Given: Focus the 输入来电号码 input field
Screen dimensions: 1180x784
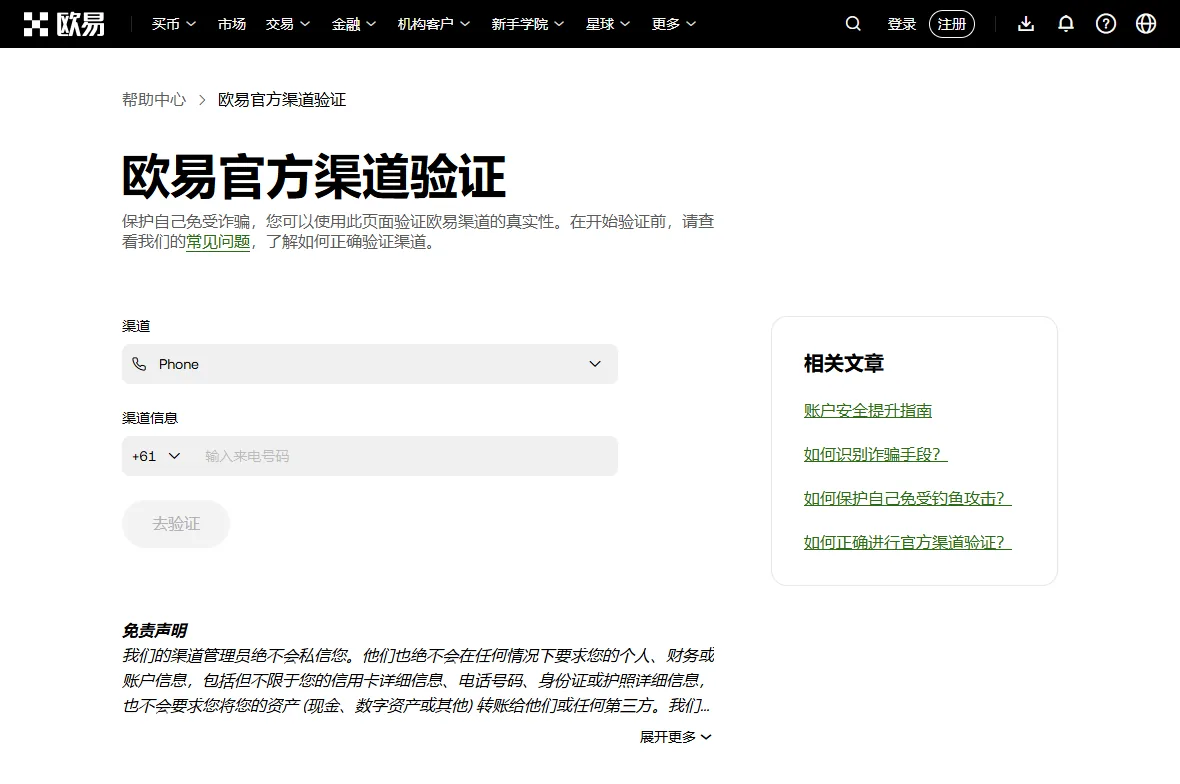Looking at the screenshot, I should 406,456.
